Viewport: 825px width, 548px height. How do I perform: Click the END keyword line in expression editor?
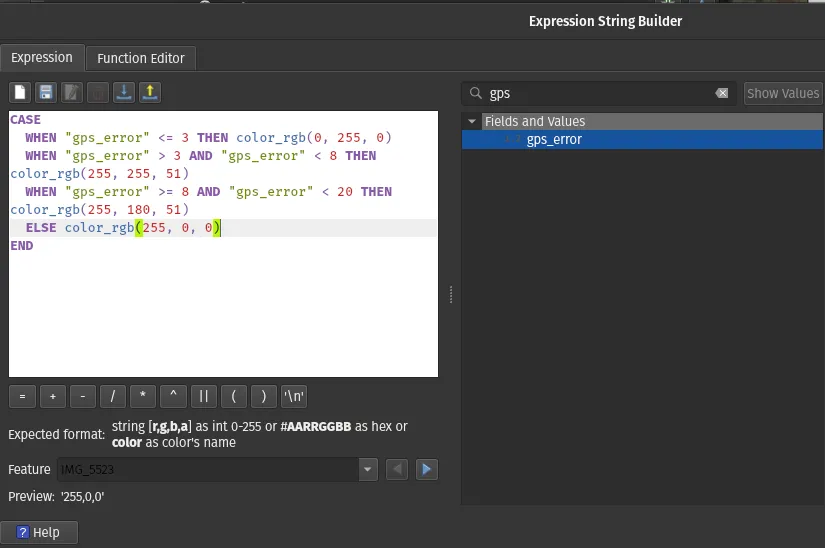(x=22, y=245)
